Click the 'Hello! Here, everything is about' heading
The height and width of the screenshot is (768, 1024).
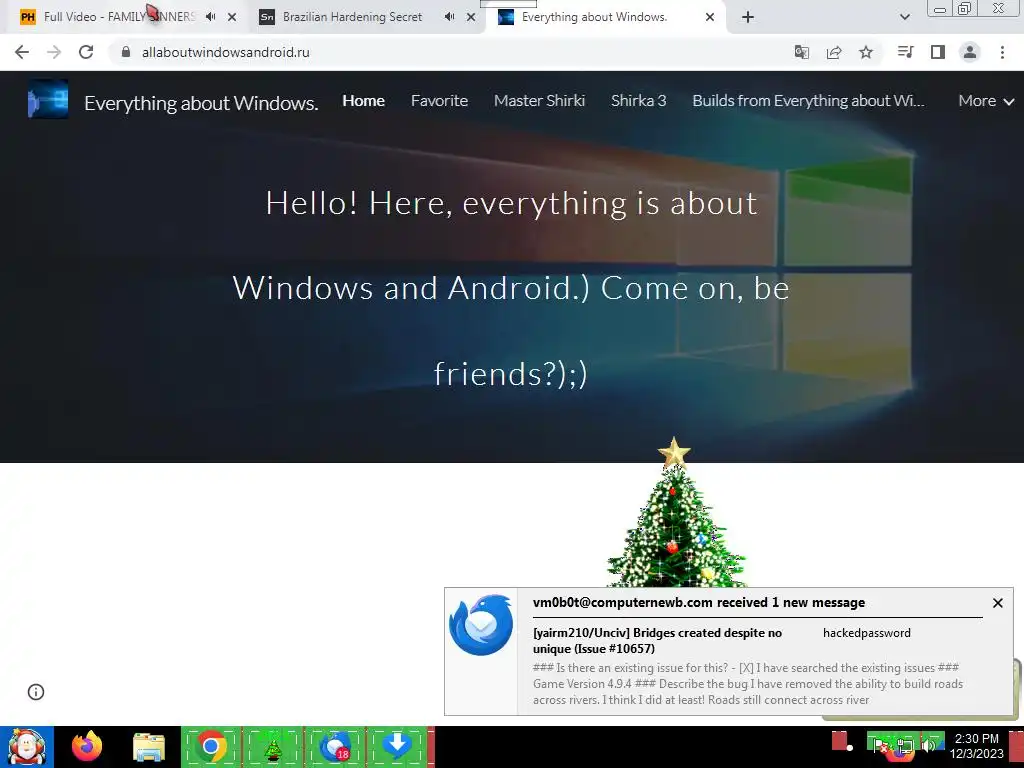pyautogui.click(x=511, y=203)
